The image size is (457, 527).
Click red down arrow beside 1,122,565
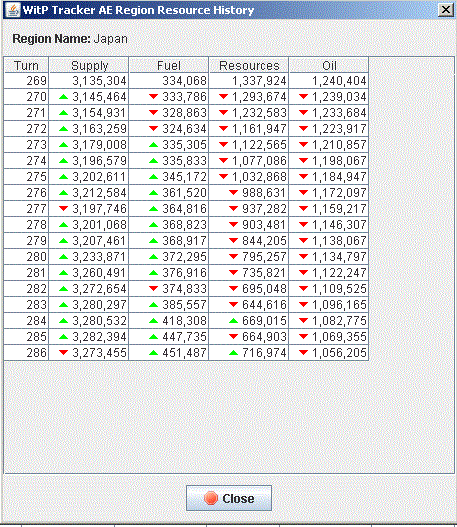click(x=223, y=145)
